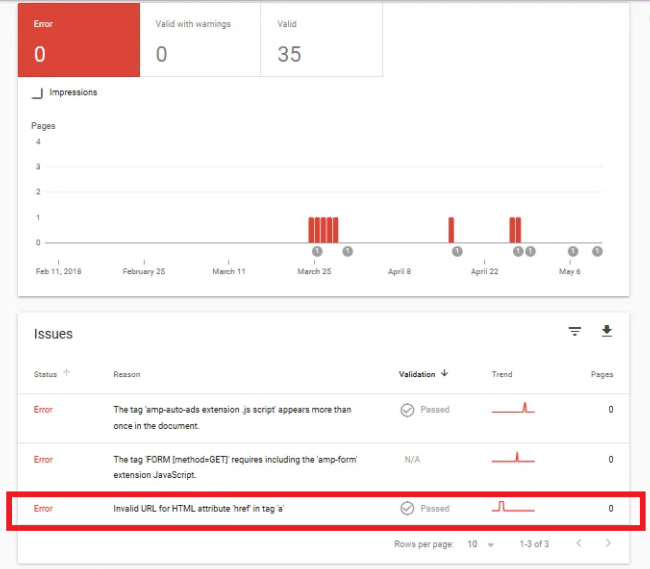View trend sparkline for Invalid URL row

tap(513, 506)
